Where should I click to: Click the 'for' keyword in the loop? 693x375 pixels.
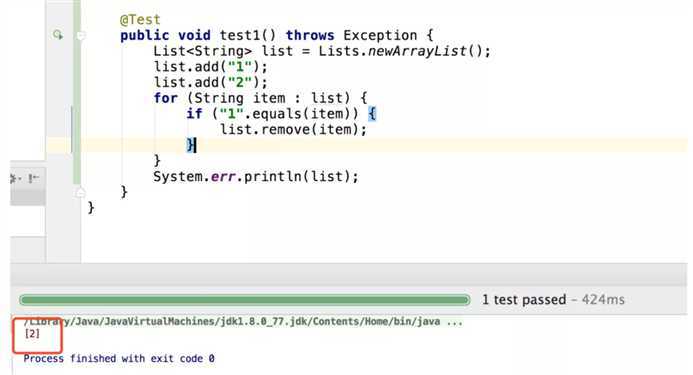point(166,98)
